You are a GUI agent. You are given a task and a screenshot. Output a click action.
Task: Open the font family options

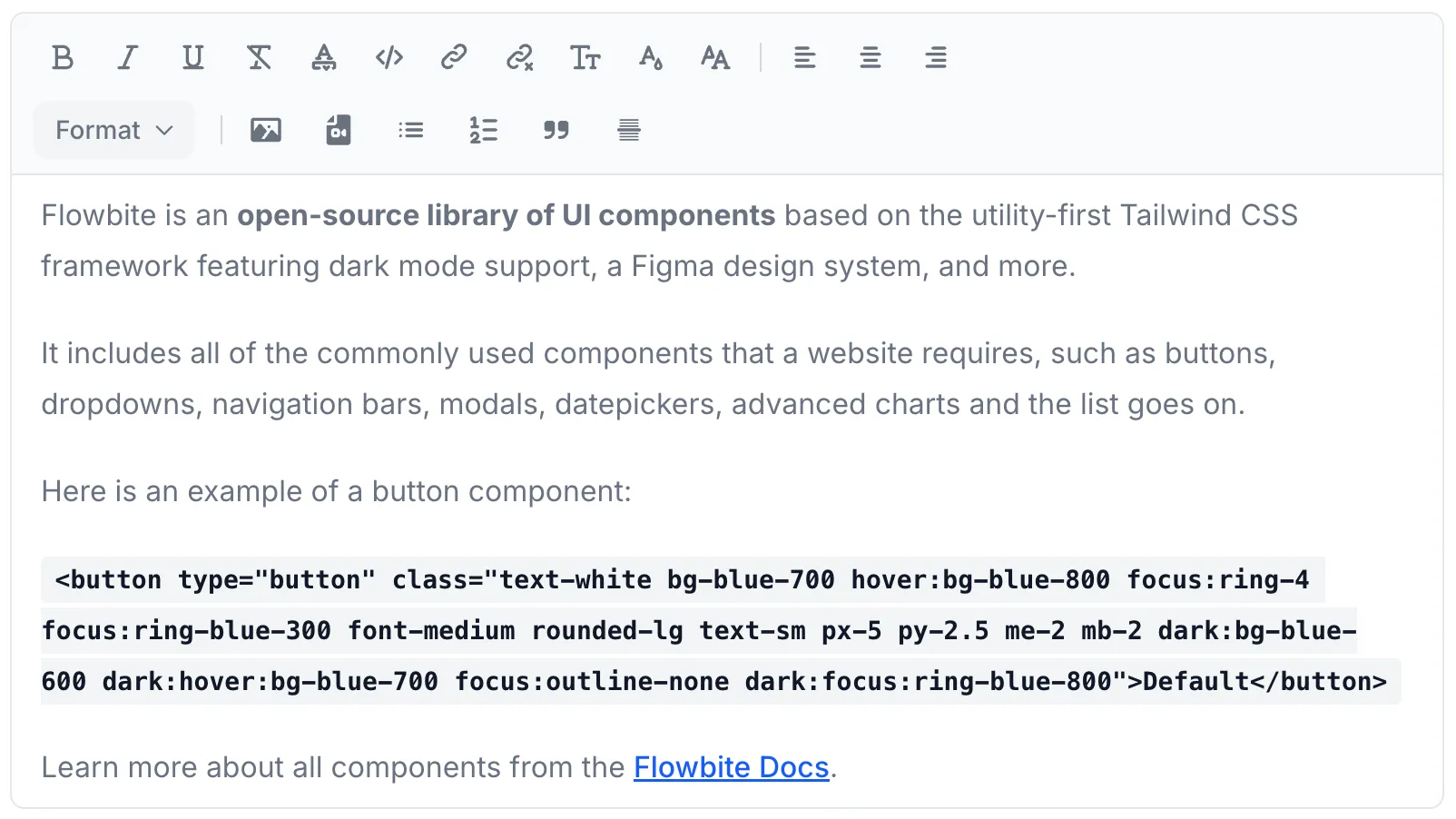[715, 58]
